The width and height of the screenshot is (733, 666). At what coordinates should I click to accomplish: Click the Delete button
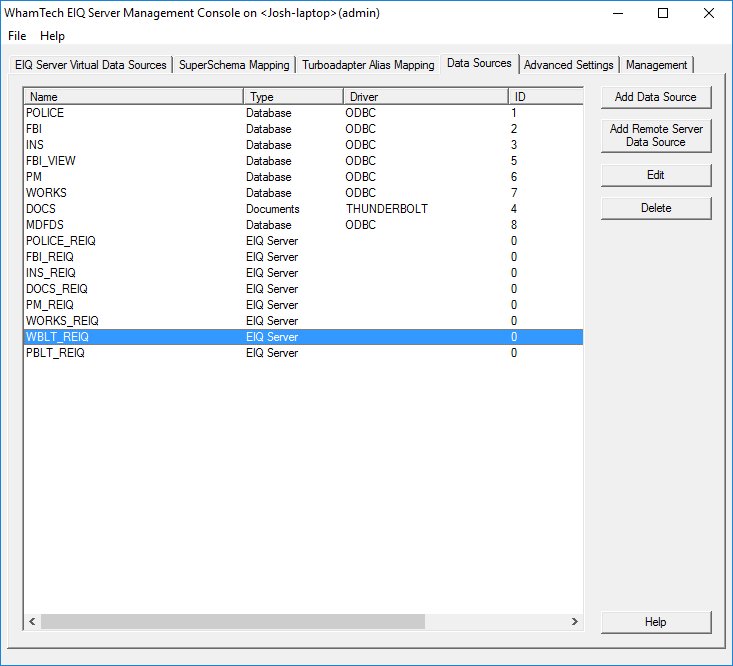click(x=656, y=208)
